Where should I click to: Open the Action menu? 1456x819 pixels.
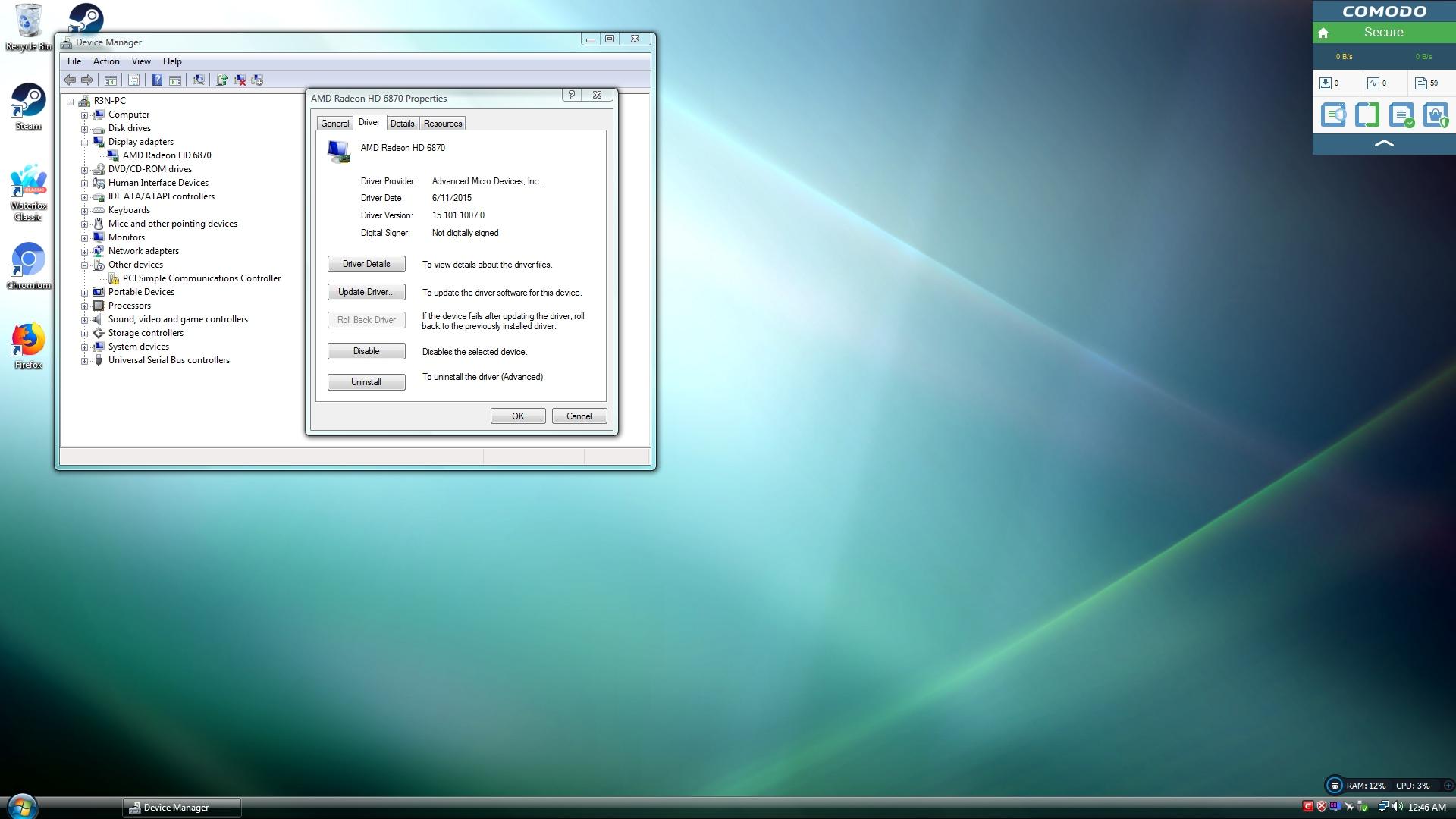click(x=106, y=61)
